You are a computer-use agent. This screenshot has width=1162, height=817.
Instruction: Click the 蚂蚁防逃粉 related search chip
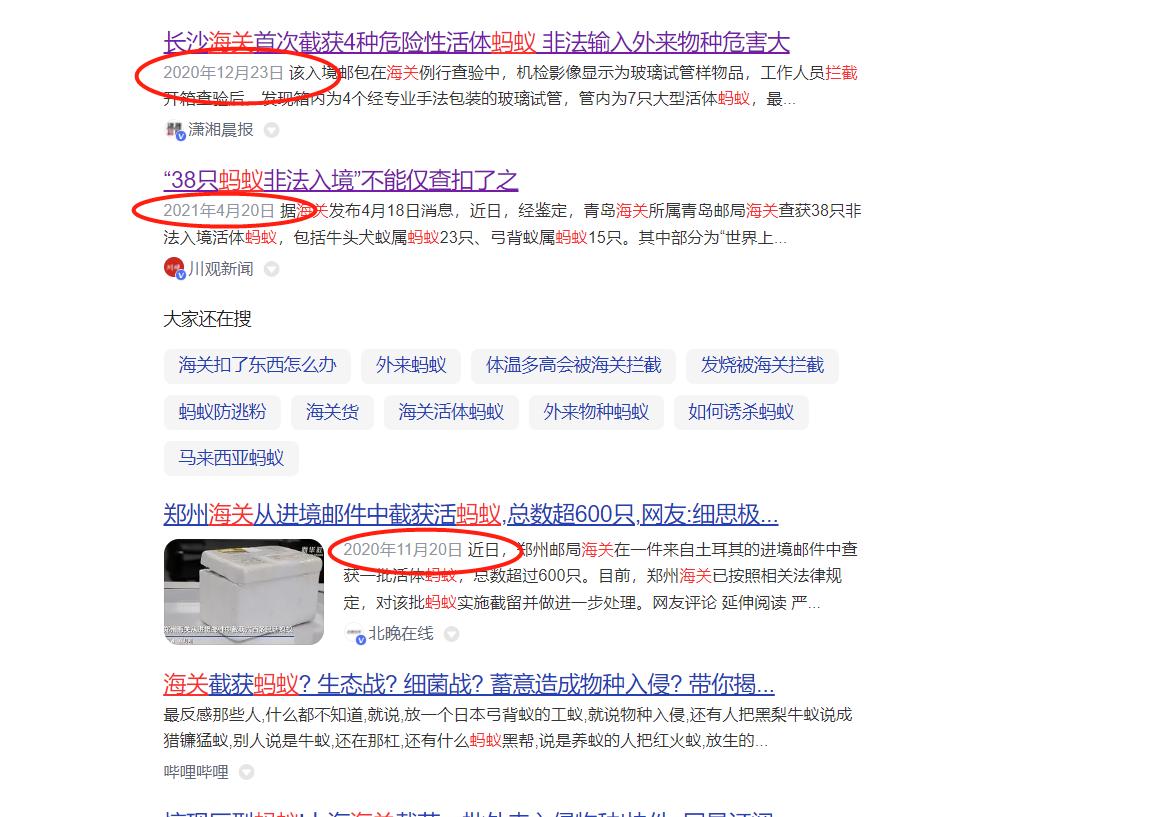point(222,412)
